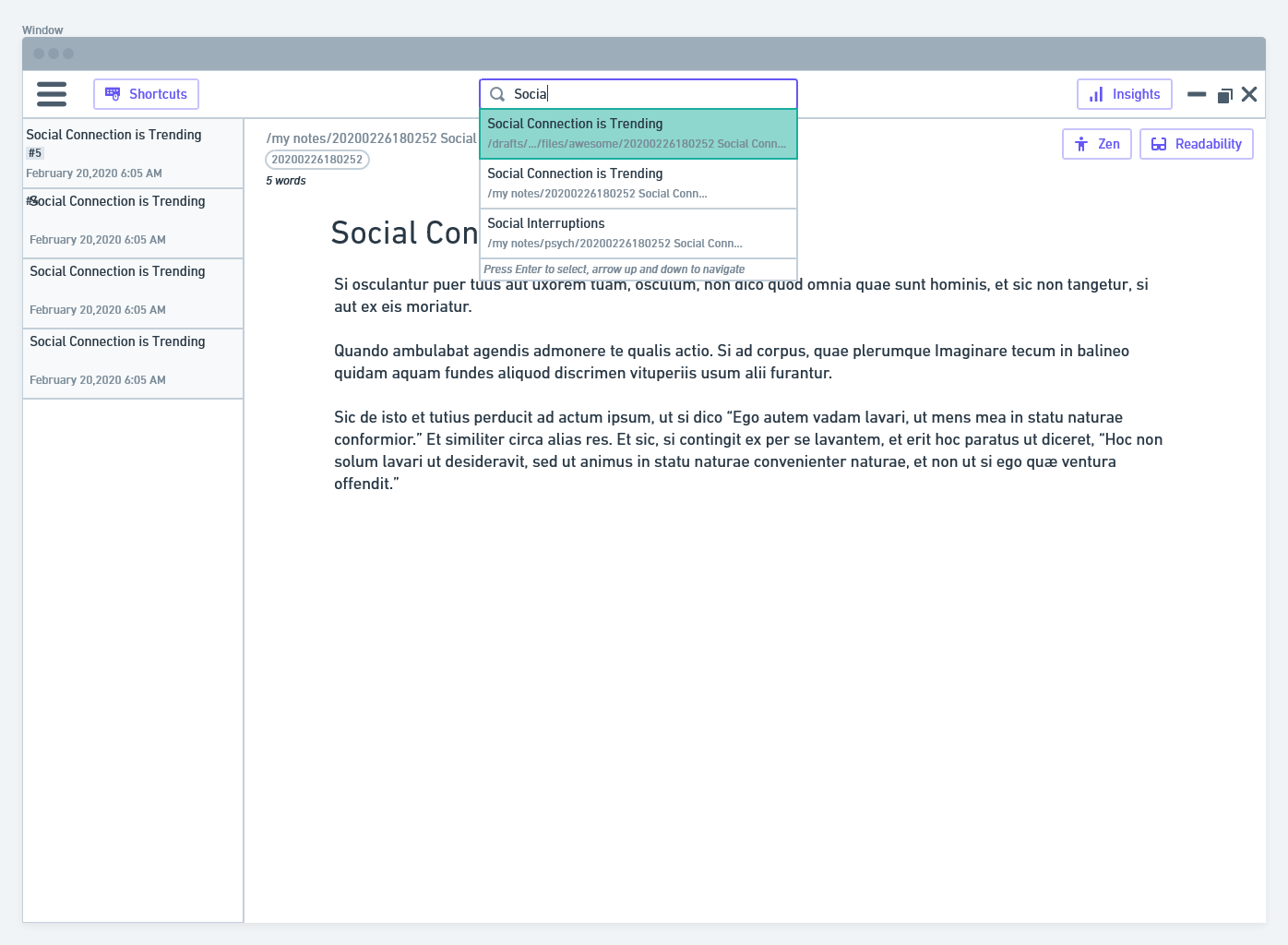Screen dimensions: 1288x945
Task: Click the note file path /my notes/20200226180252
Action: [x=371, y=138]
